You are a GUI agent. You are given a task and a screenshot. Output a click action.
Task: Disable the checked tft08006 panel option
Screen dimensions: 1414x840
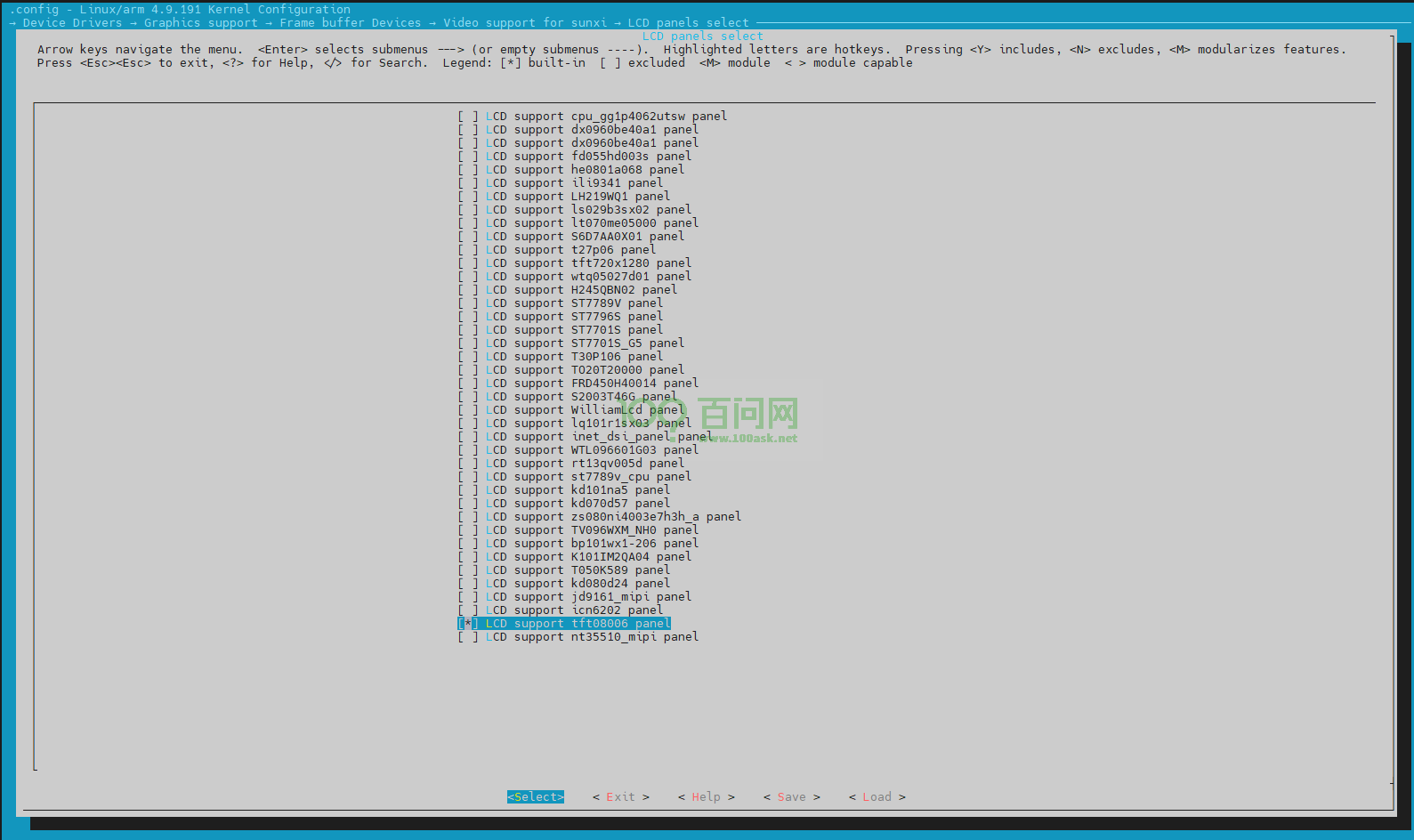468,624
